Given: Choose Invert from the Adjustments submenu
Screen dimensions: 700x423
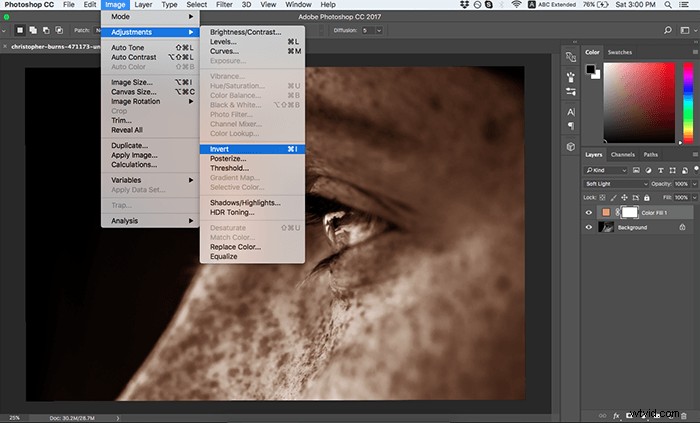Looking at the screenshot, I should [x=252, y=149].
